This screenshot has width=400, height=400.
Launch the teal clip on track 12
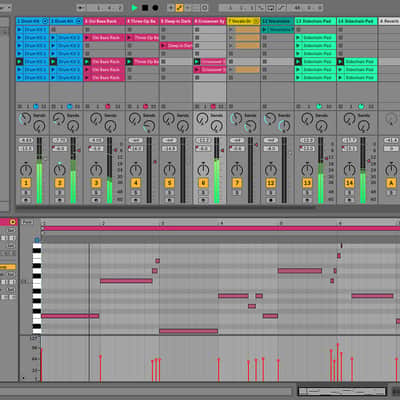tap(265, 29)
